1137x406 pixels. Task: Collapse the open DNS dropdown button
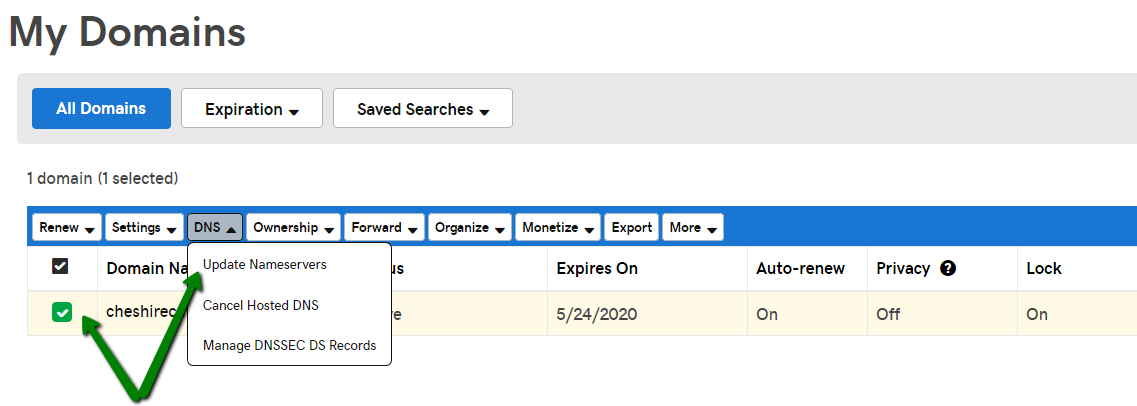click(215, 228)
